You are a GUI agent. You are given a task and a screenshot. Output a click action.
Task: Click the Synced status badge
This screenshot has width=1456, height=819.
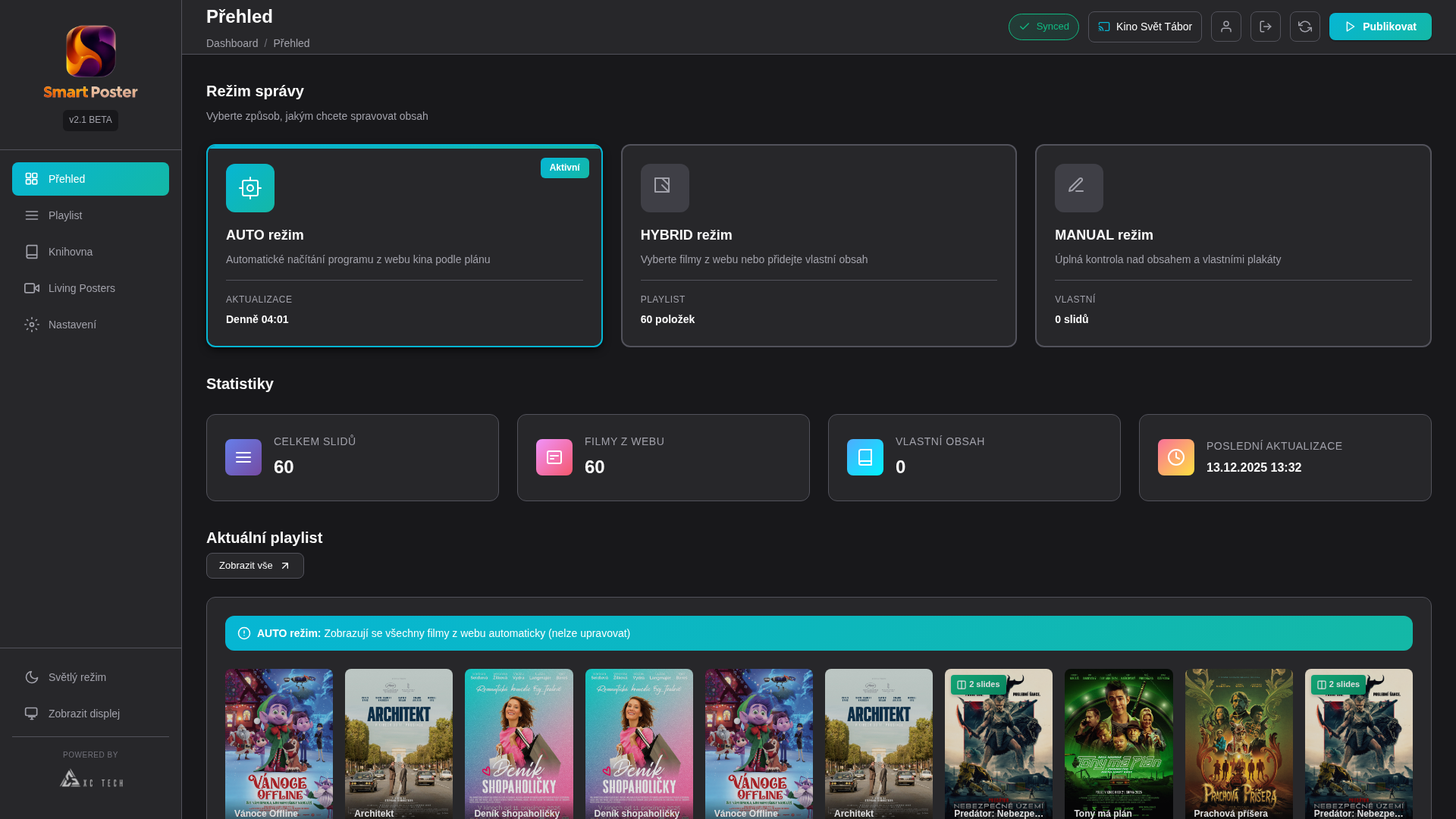click(x=1043, y=27)
